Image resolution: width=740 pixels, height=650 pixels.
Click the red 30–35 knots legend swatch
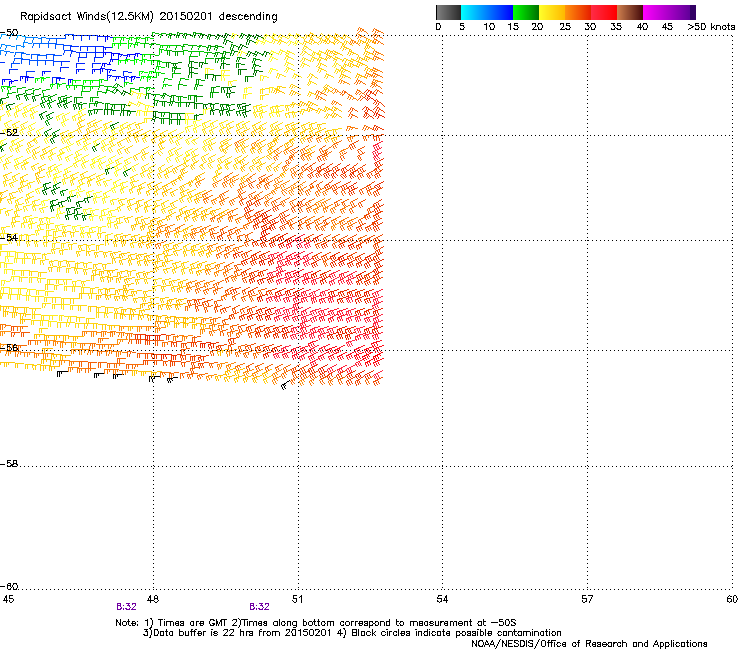(604, 12)
